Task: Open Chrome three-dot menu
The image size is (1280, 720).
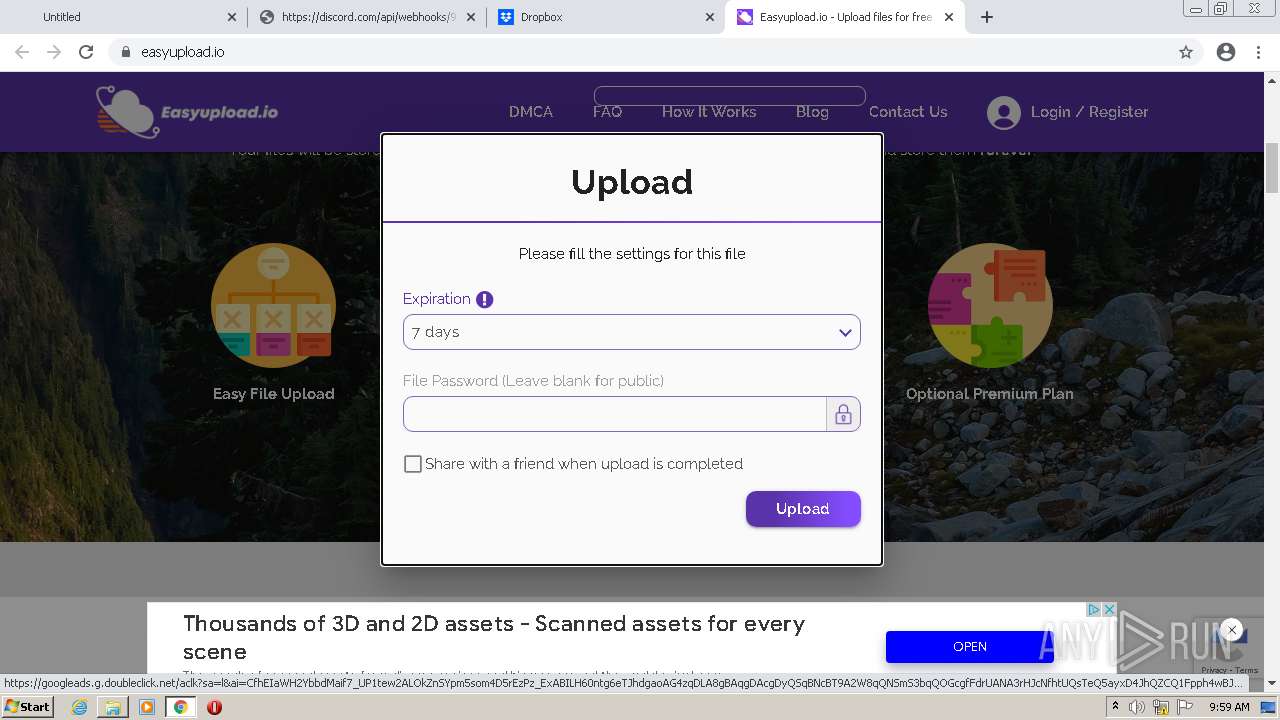Action: 1258,52
